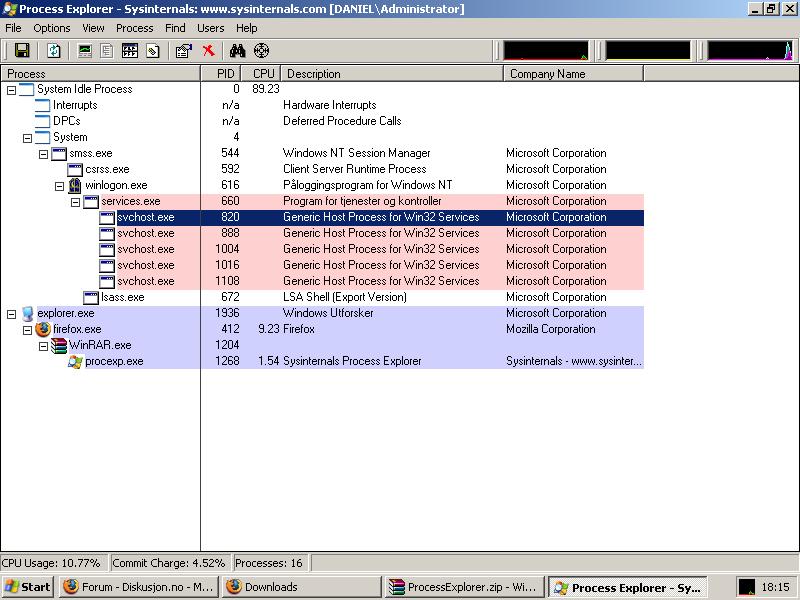This screenshot has width=800, height=600.
Task: Click the winlogon.exe process icon
Action: pyautogui.click(x=75, y=185)
